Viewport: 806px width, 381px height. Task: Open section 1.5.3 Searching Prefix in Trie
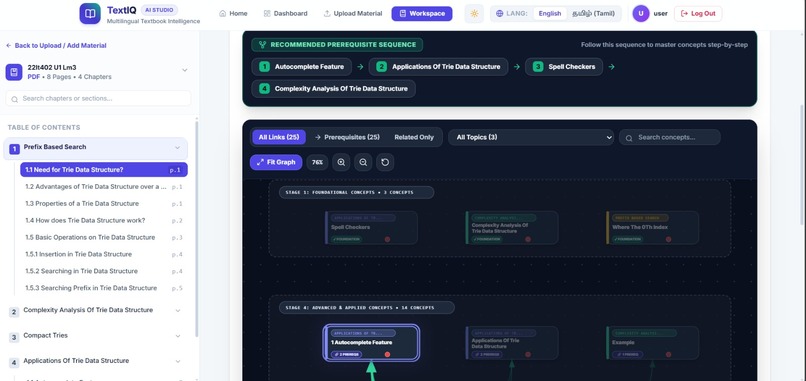[104, 288]
